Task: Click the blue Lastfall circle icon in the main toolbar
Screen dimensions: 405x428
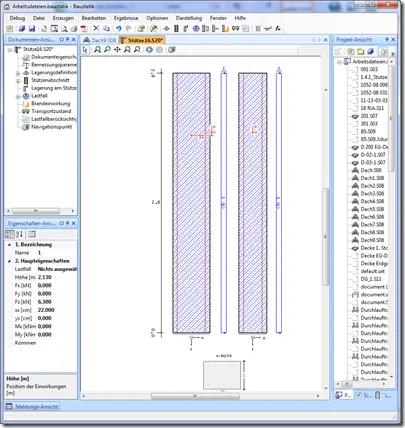Action: pyautogui.click(x=196, y=29)
